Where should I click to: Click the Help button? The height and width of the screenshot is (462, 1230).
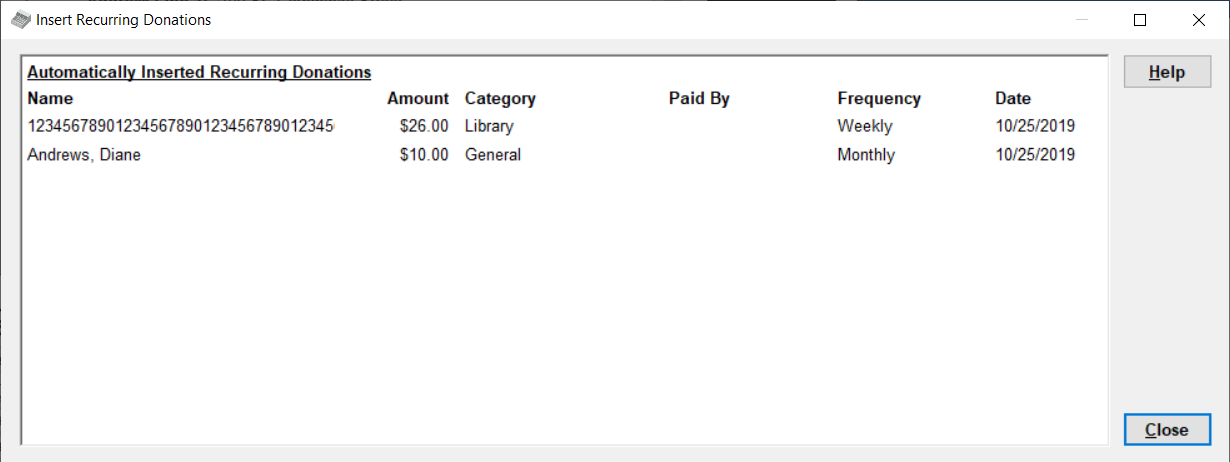(x=1167, y=72)
